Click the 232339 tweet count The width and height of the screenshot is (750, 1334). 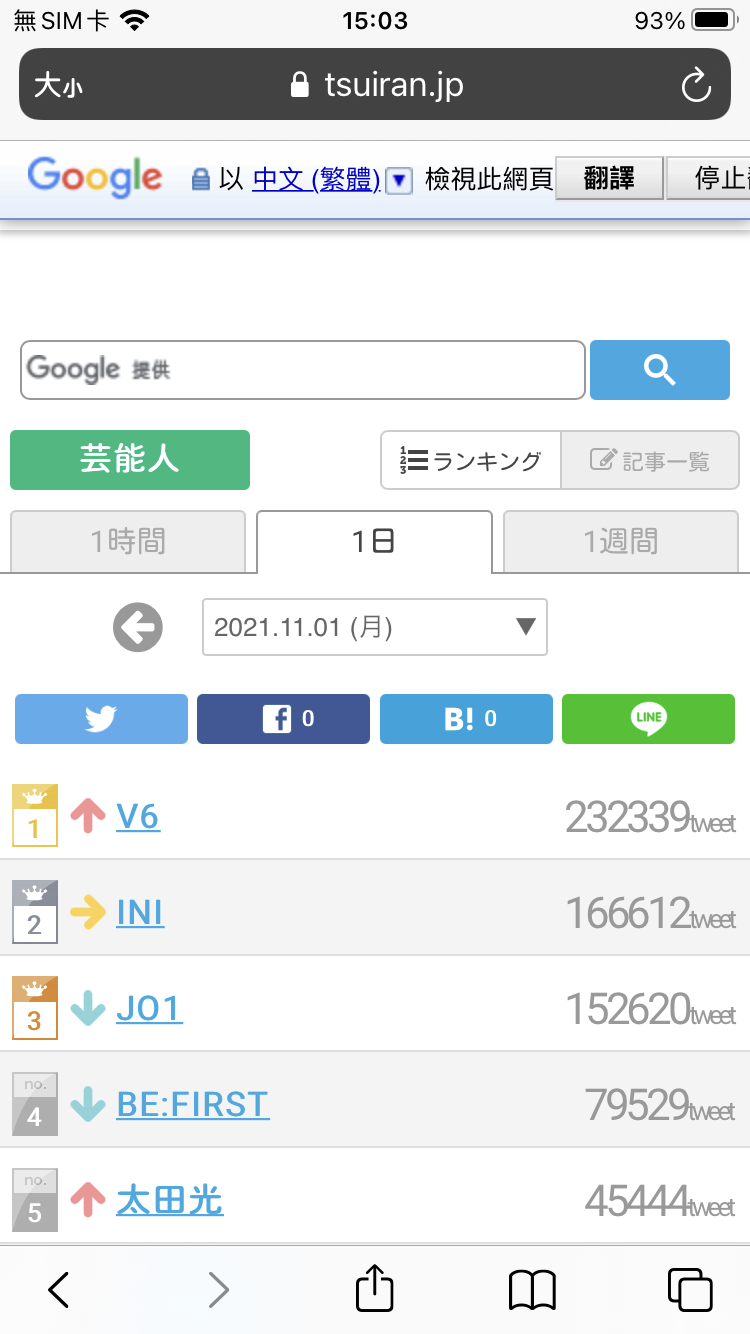tap(650, 818)
